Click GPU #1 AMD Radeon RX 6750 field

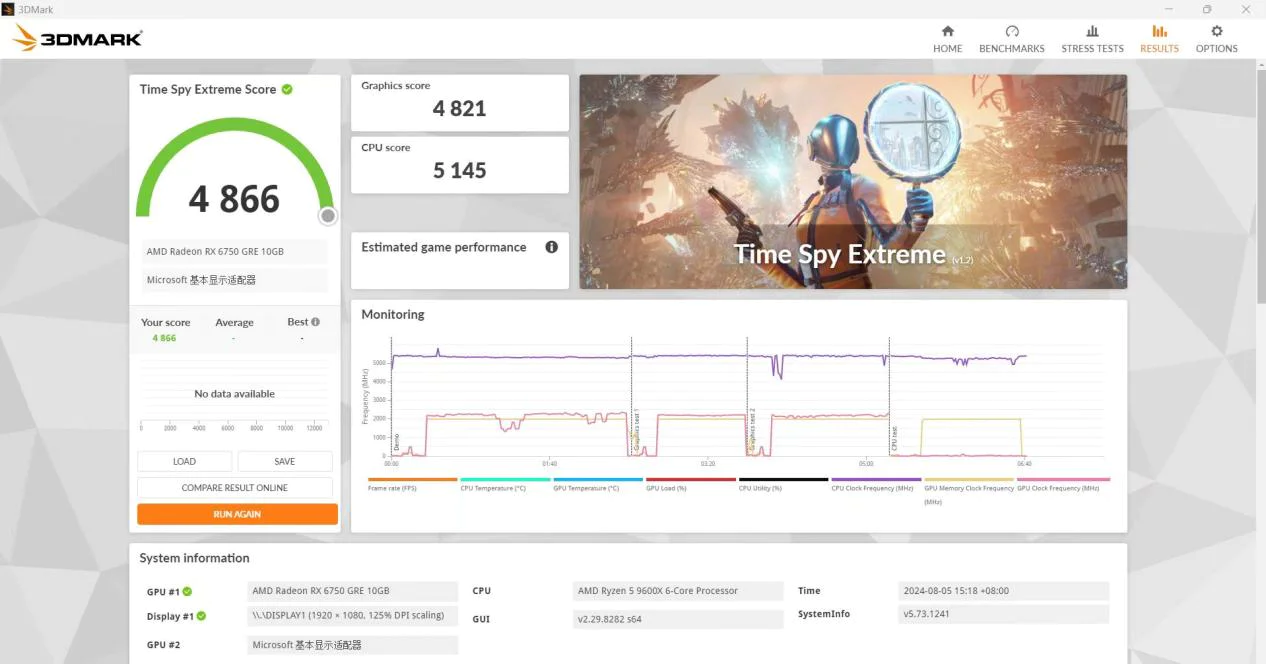[353, 591]
